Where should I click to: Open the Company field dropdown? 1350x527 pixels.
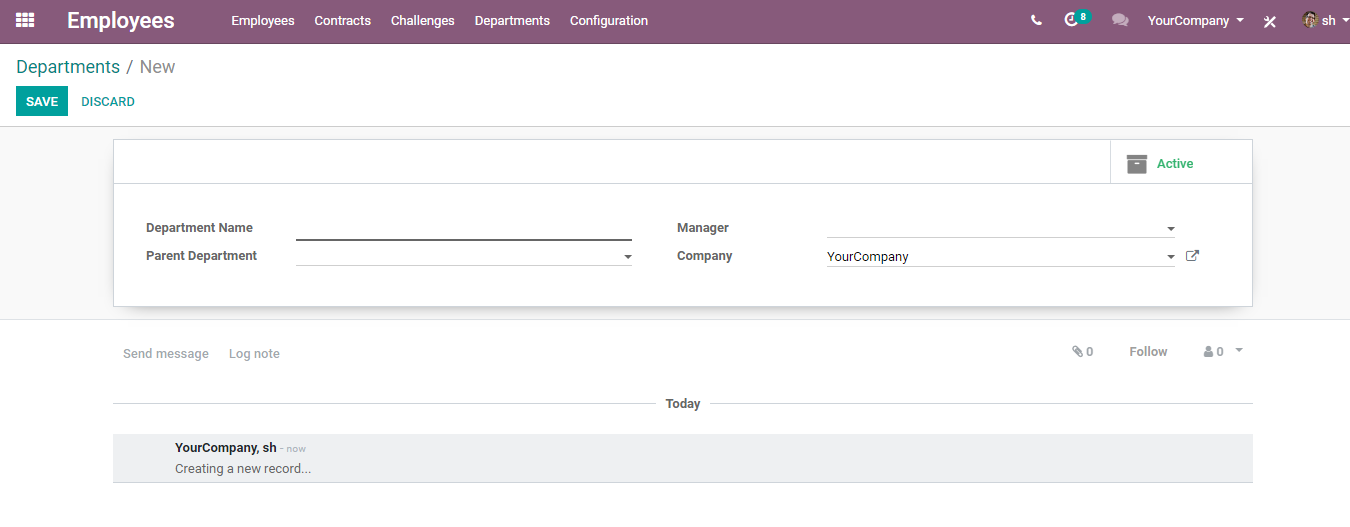(x=1171, y=257)
